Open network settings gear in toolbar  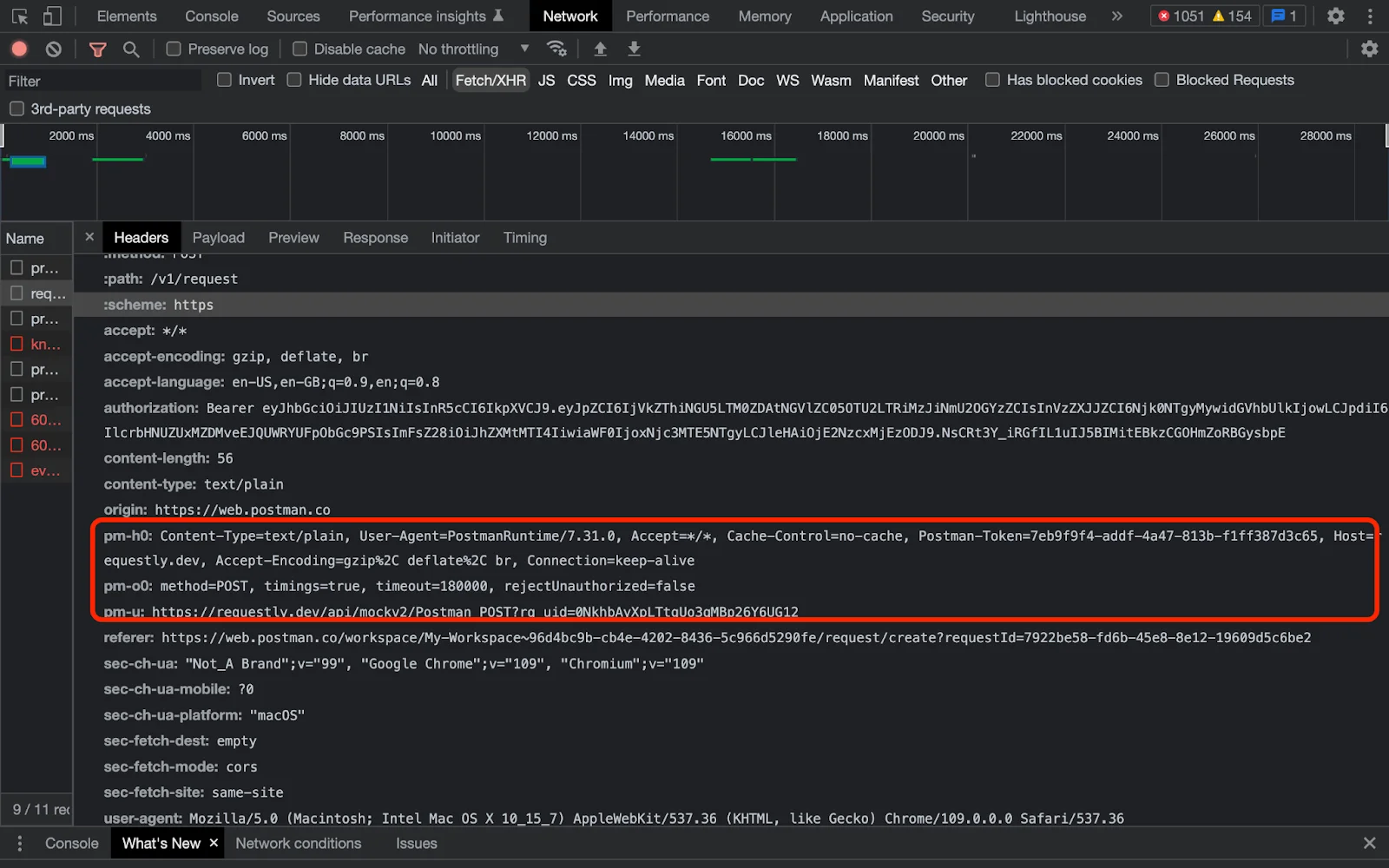point(1370,49)
